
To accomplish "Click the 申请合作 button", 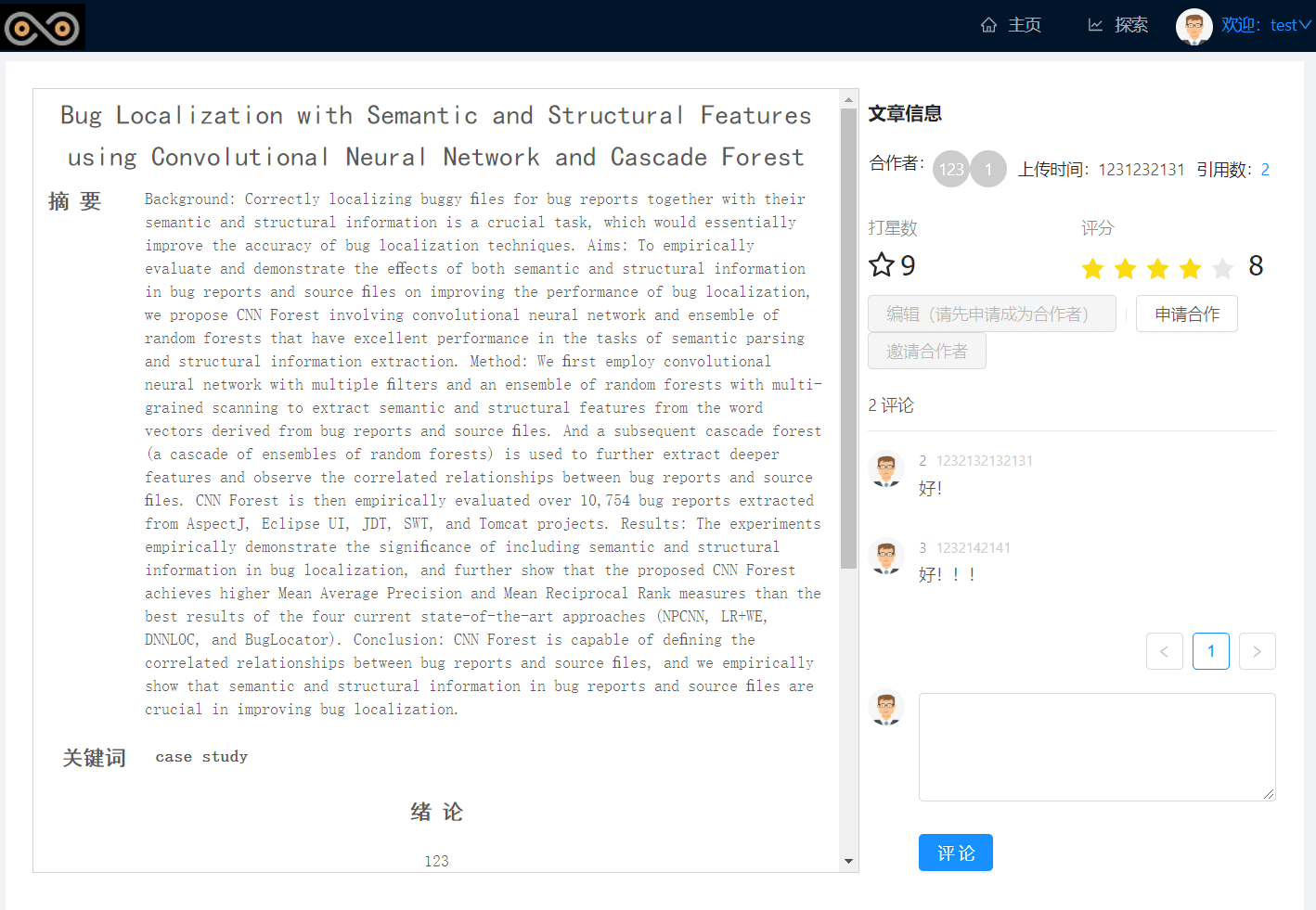I will [x=1187, y=314].
